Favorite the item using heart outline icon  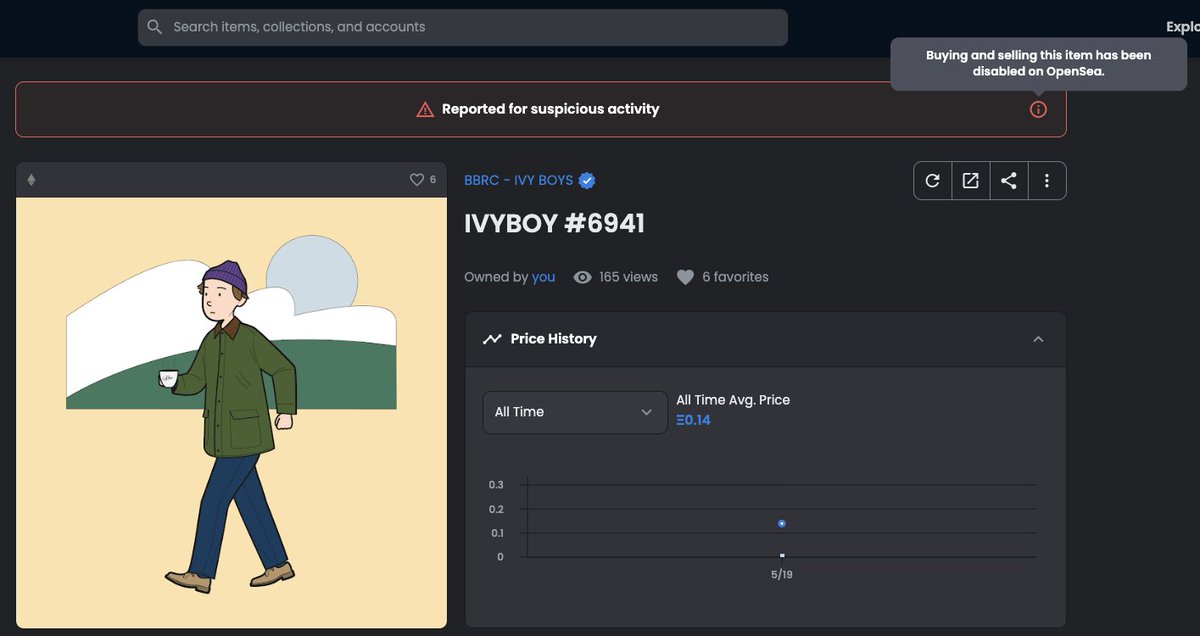[417, 180]
